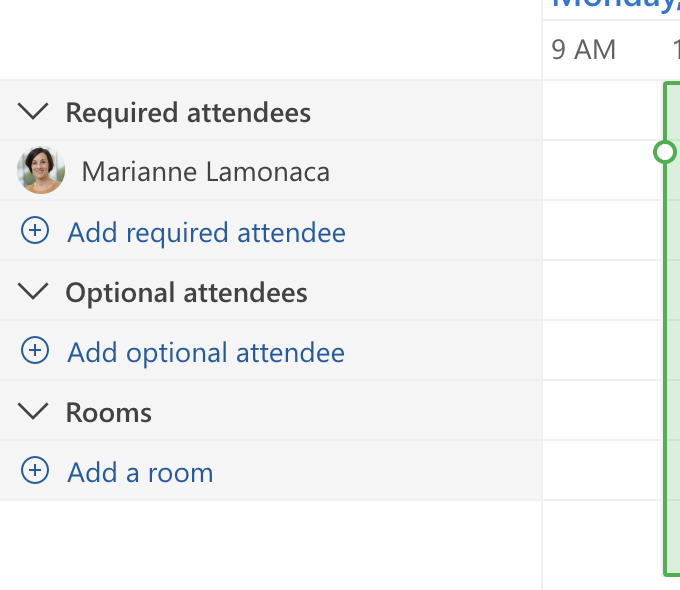The height and width of the screenshot is (590, 680).
Task: Click Marianne Lamonaca's profile photo
Action: click(41, 171)
